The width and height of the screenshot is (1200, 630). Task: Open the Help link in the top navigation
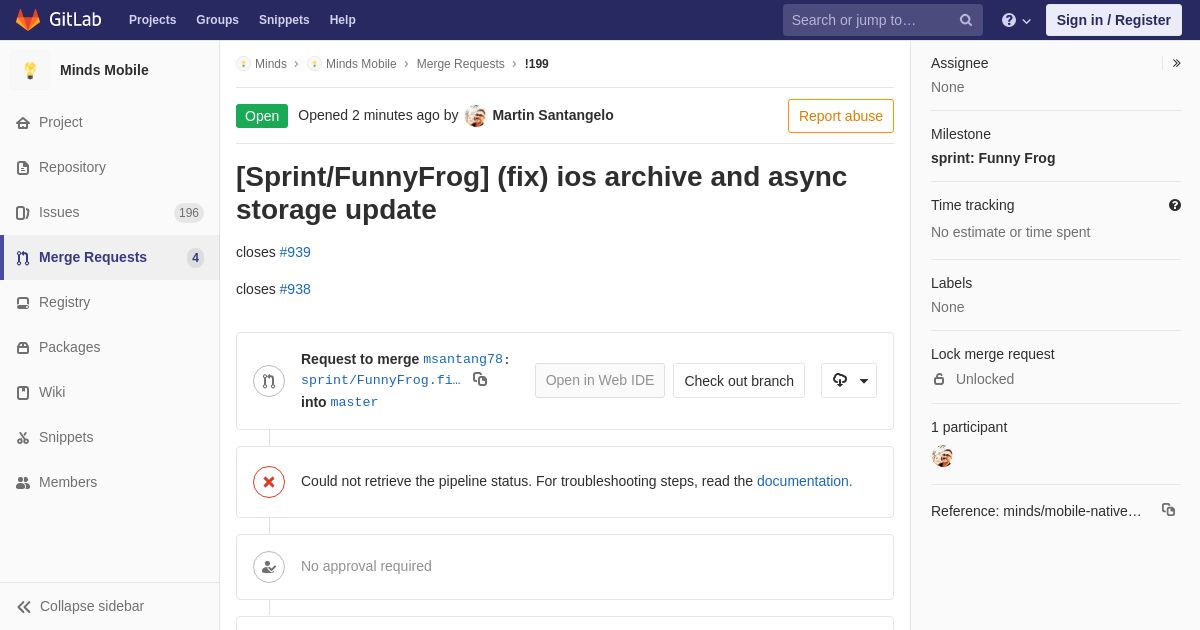[343, 20]
